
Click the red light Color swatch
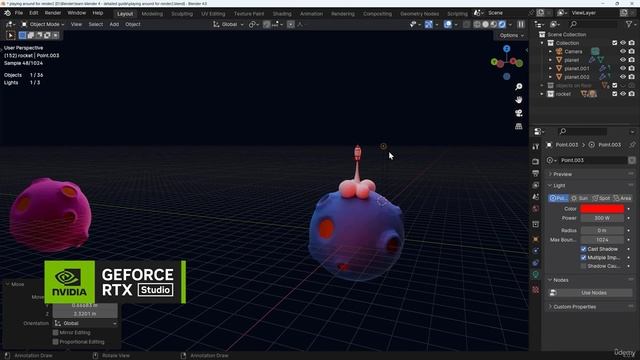[x=602, y=209]
